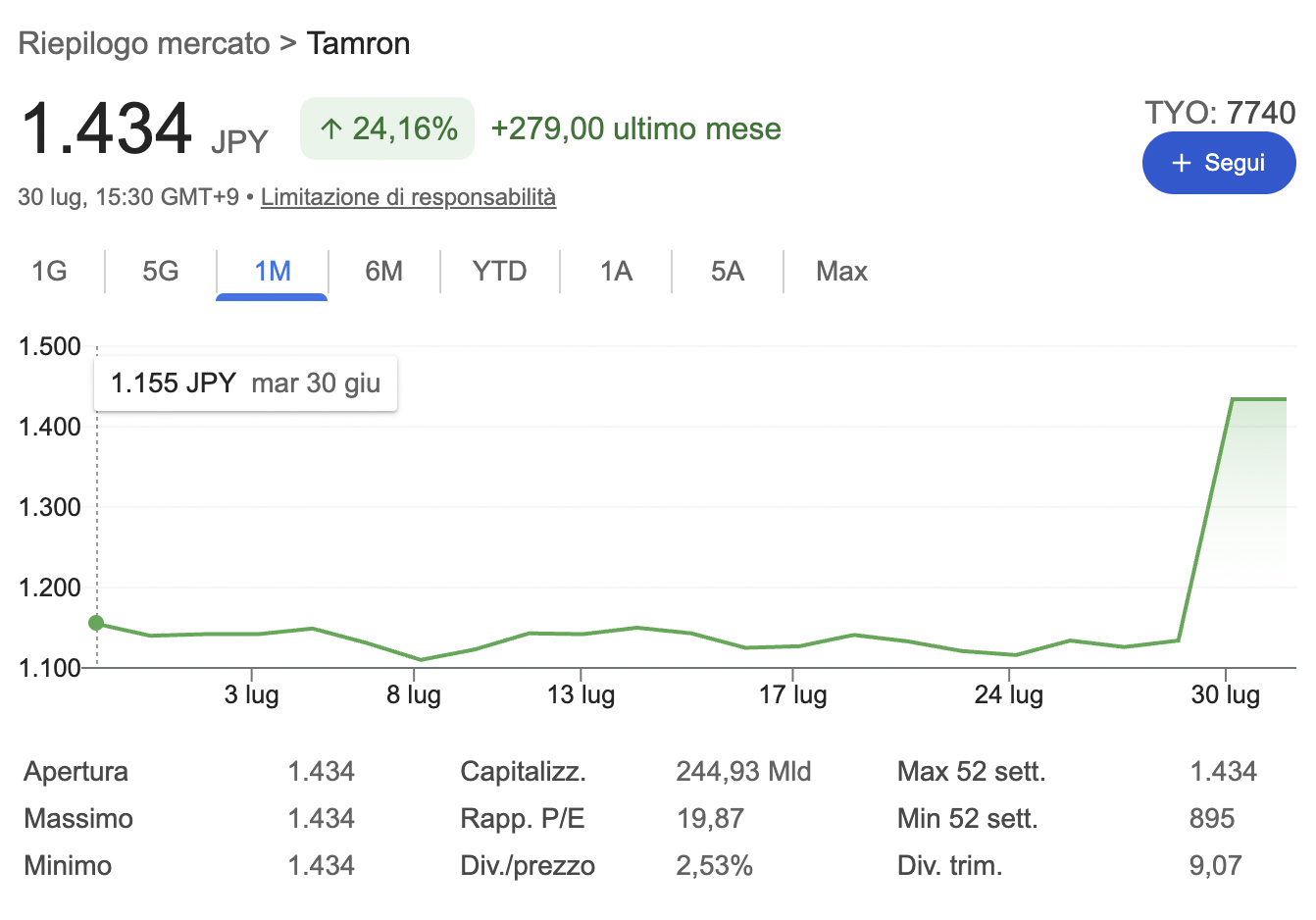Open Limitazione di responsabilità link

click(408, 197)
